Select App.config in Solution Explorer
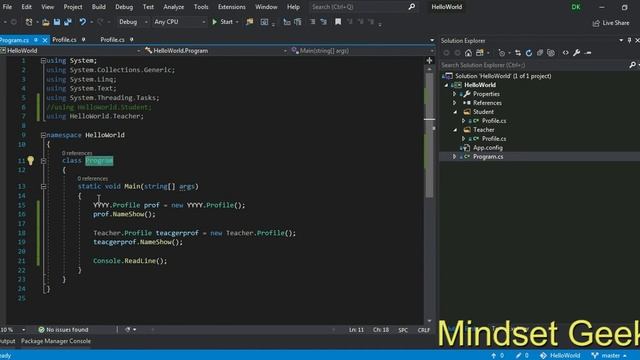 point(488,148)
